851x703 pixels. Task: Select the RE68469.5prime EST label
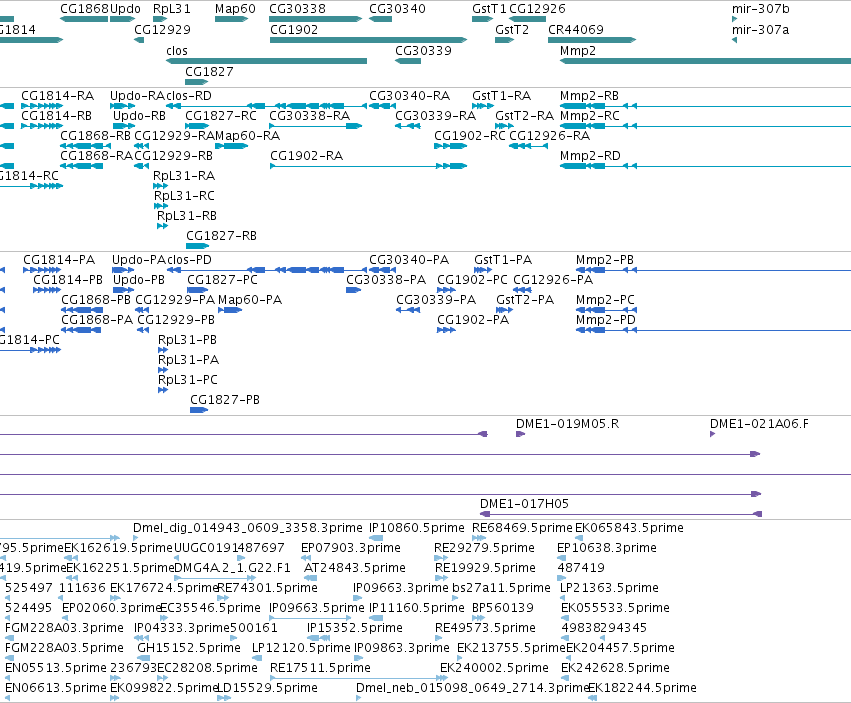click(522, 528)
